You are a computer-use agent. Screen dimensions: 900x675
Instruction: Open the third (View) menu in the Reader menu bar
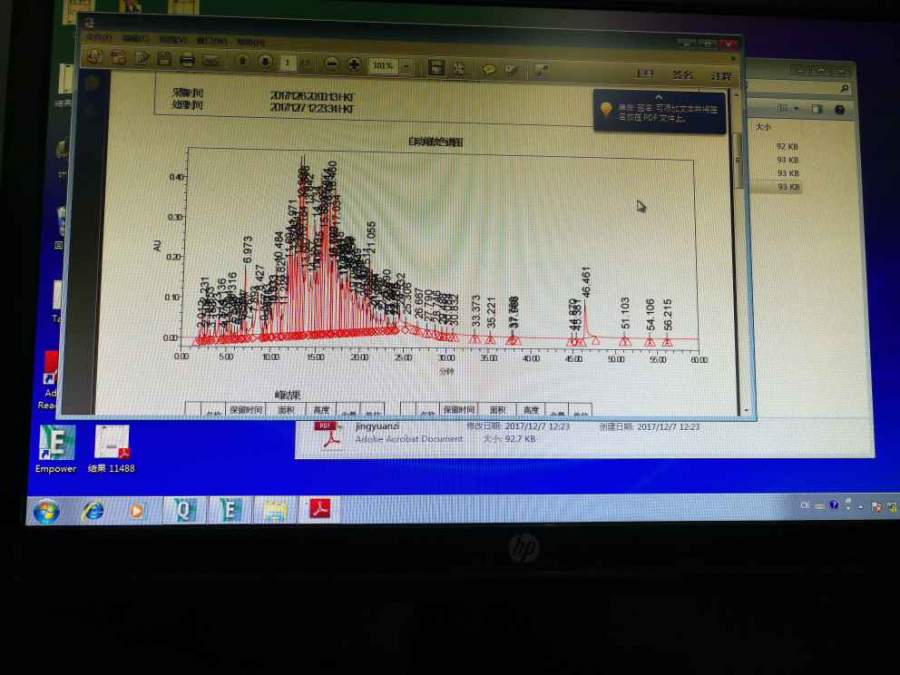tap(173, 39)
